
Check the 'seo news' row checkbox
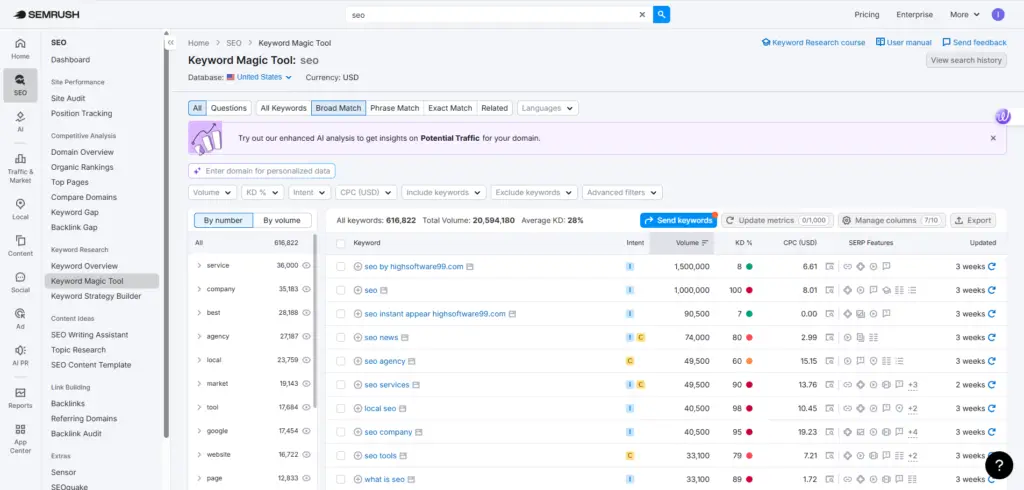pyautogui.click(x=340, y=337)
